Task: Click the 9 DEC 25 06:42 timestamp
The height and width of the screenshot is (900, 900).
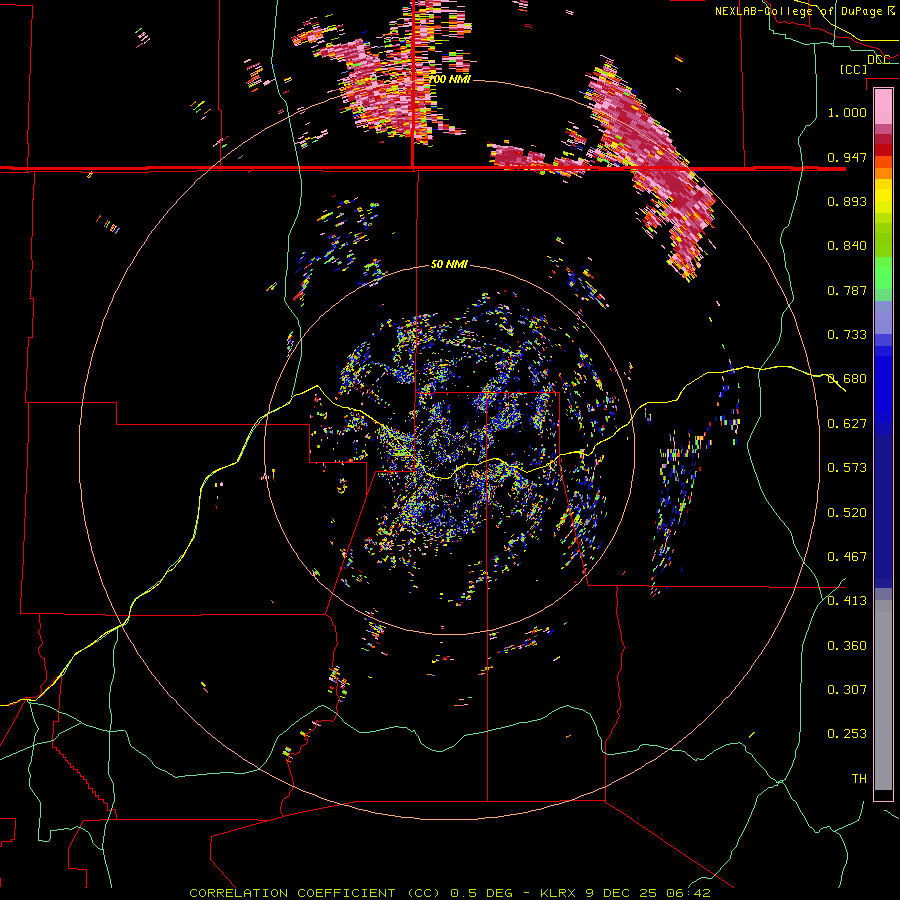Action: pos(648,893)
